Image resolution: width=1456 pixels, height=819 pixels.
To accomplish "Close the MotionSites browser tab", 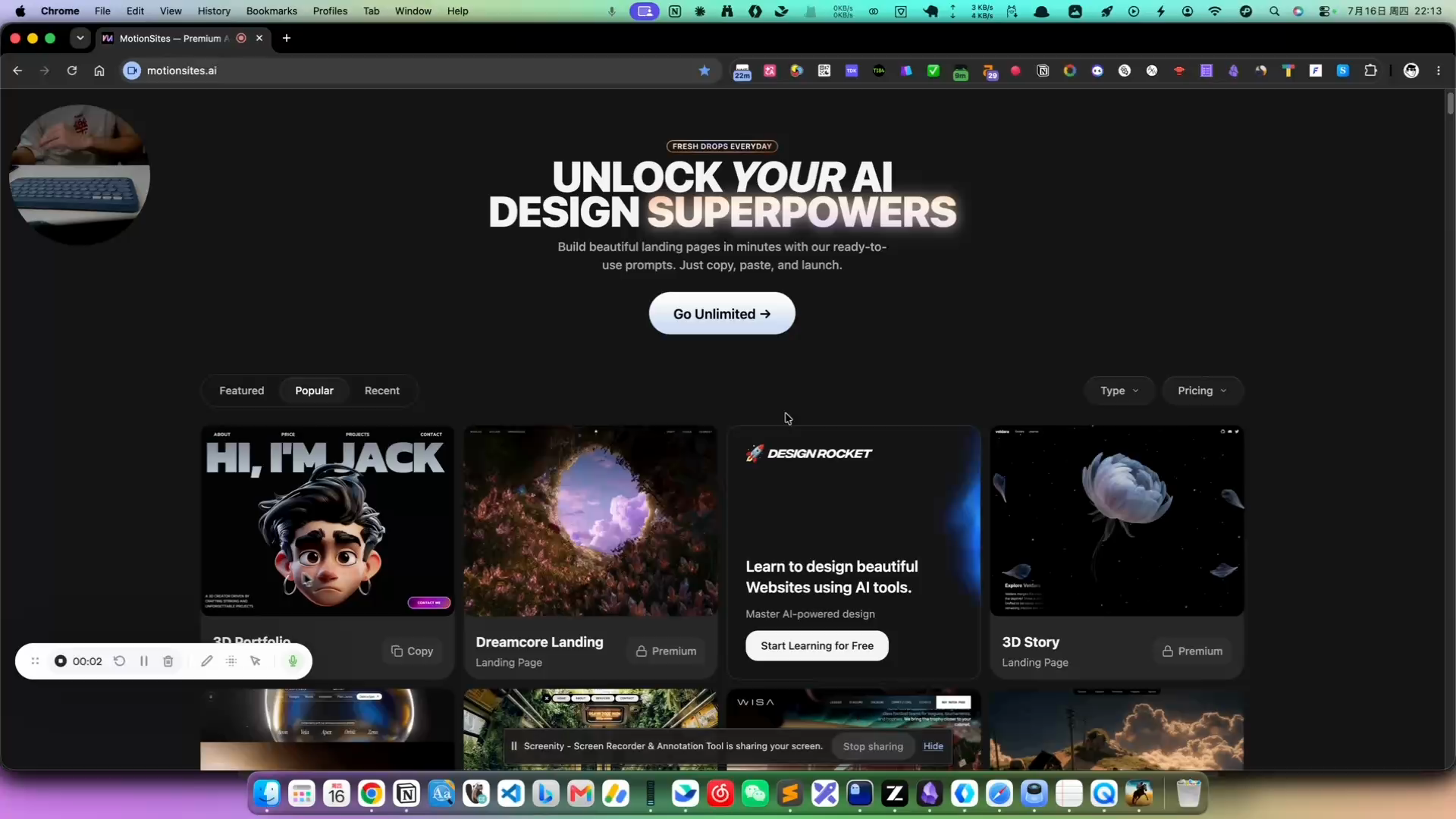I will coord(259,38).
